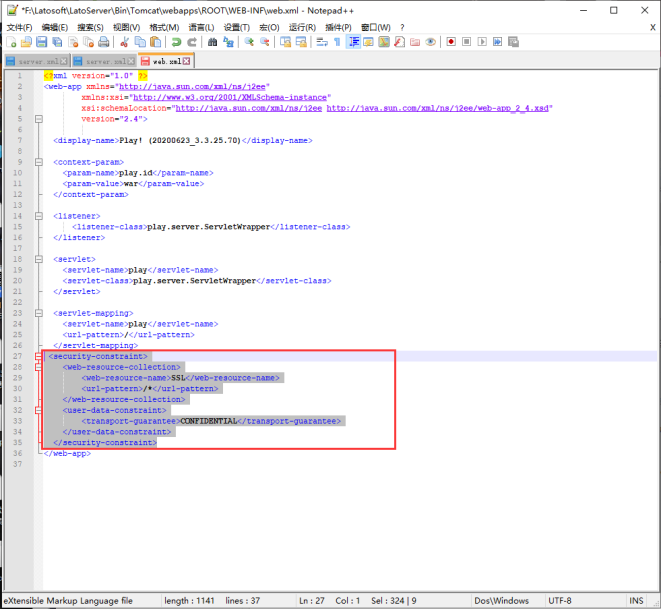
Task: Toggle show all characters
Action: coord(337,42)
